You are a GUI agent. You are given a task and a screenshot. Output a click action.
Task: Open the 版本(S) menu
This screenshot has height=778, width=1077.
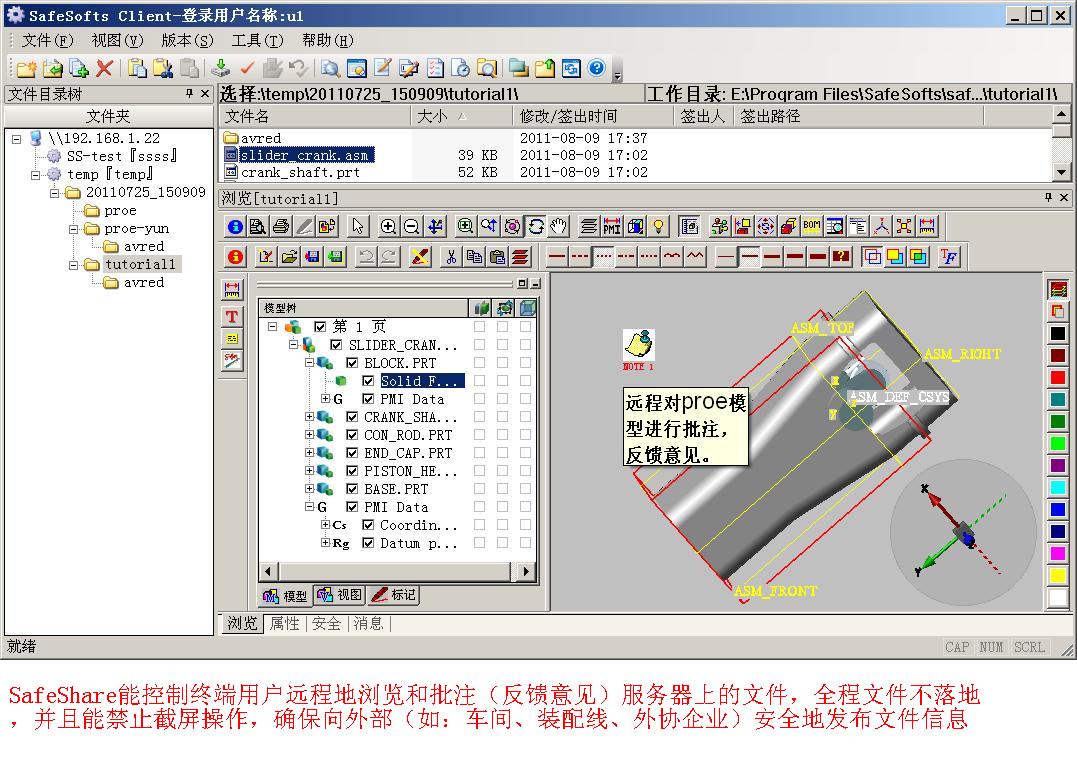tap(188, 41)
